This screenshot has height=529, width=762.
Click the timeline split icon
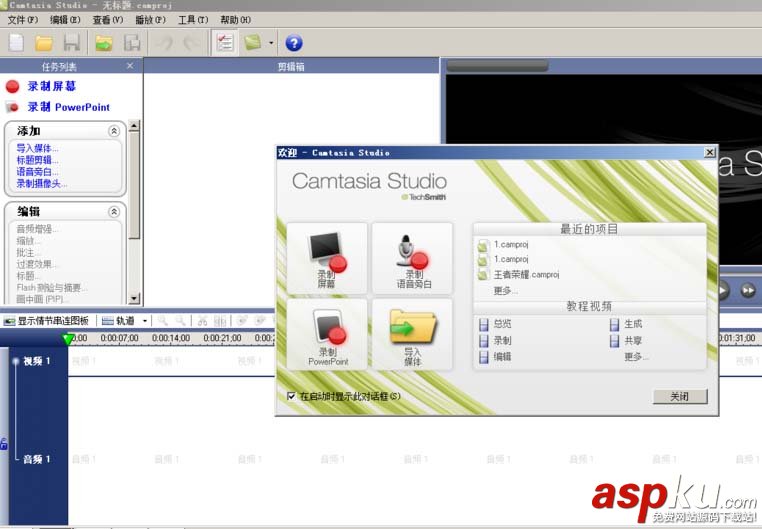pyautogui.click(x=220, y=321)
